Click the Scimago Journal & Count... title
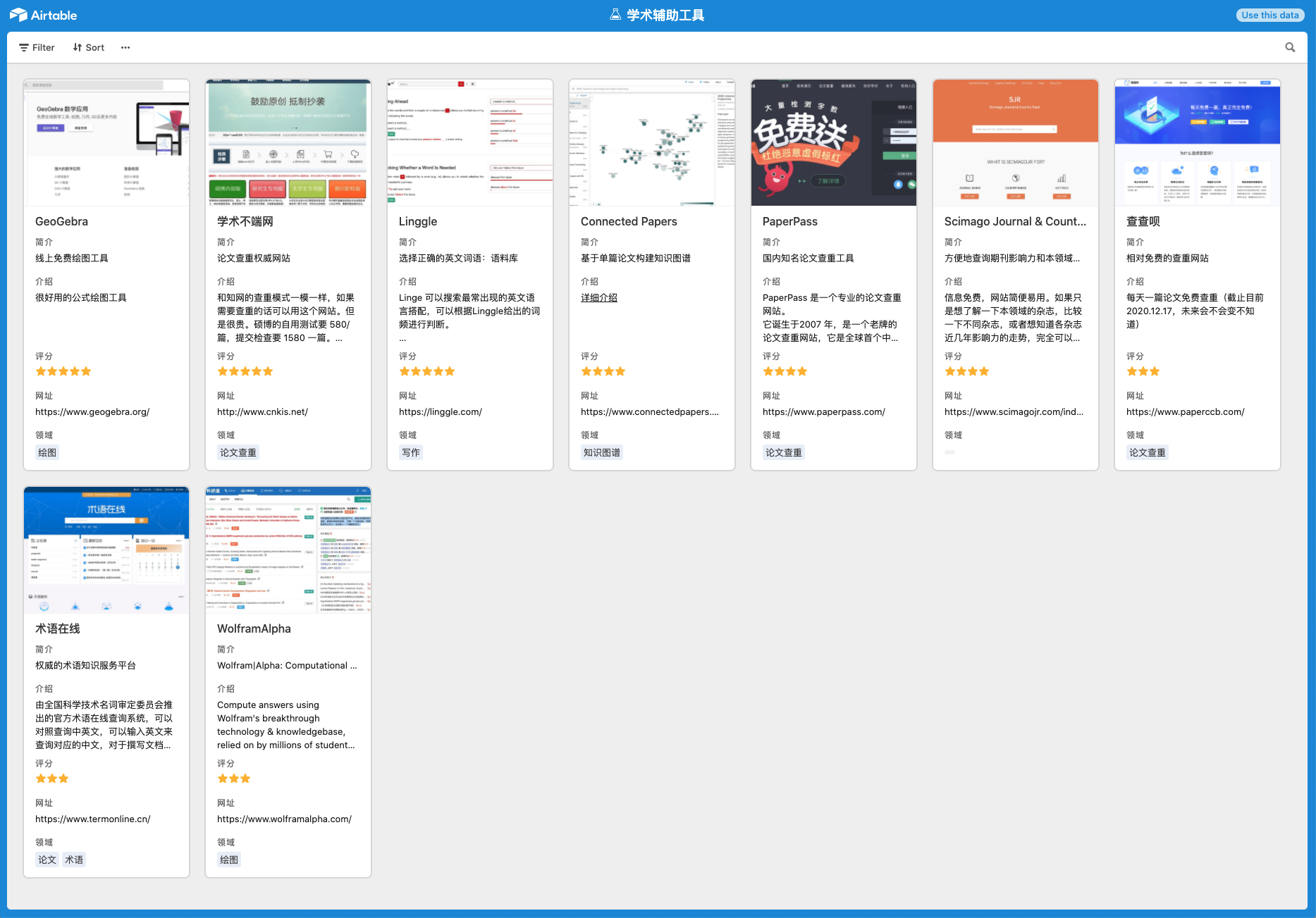Screen dimensions: 1316x918 (1015, 221)
